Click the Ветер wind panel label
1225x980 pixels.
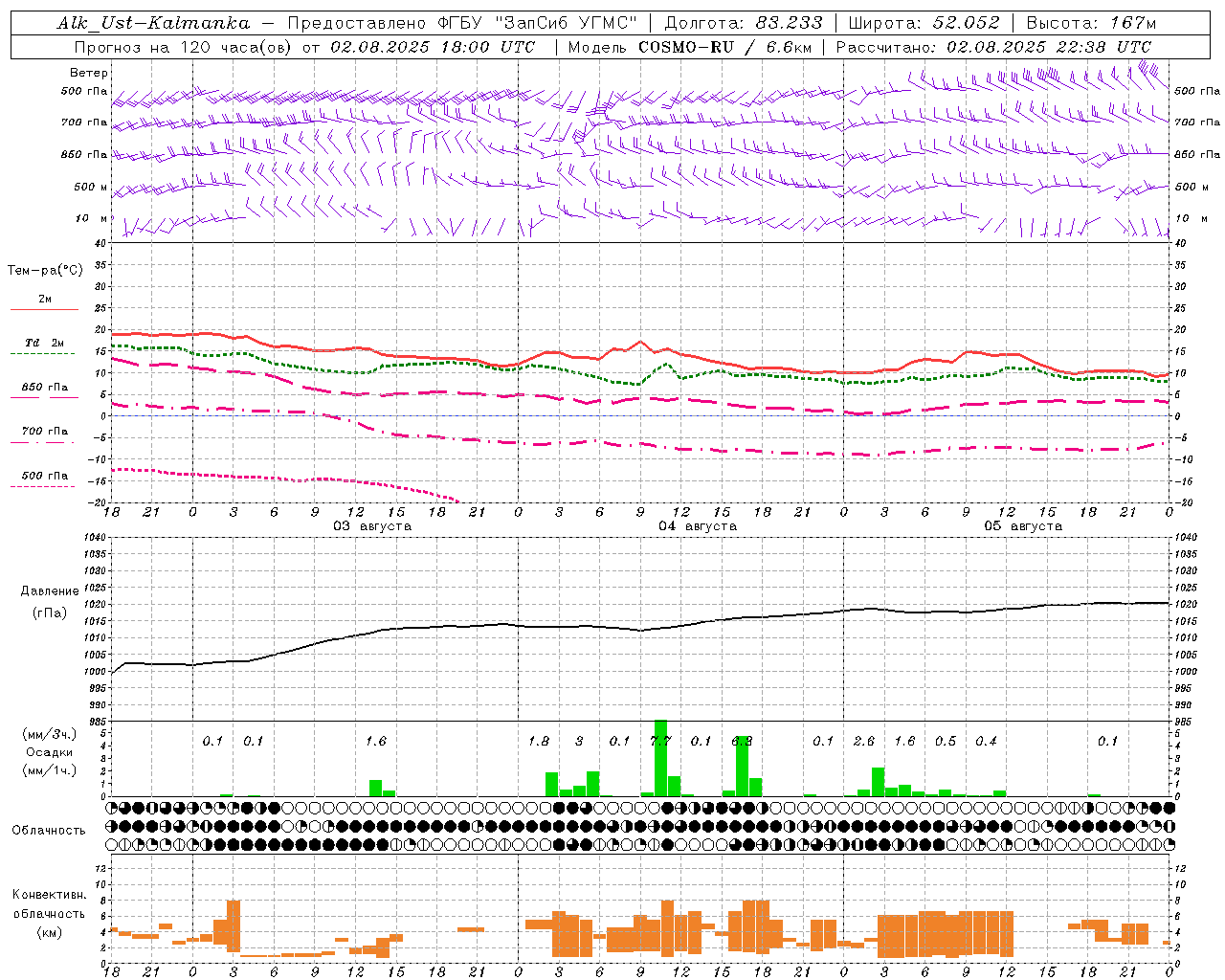click(89, 73)
